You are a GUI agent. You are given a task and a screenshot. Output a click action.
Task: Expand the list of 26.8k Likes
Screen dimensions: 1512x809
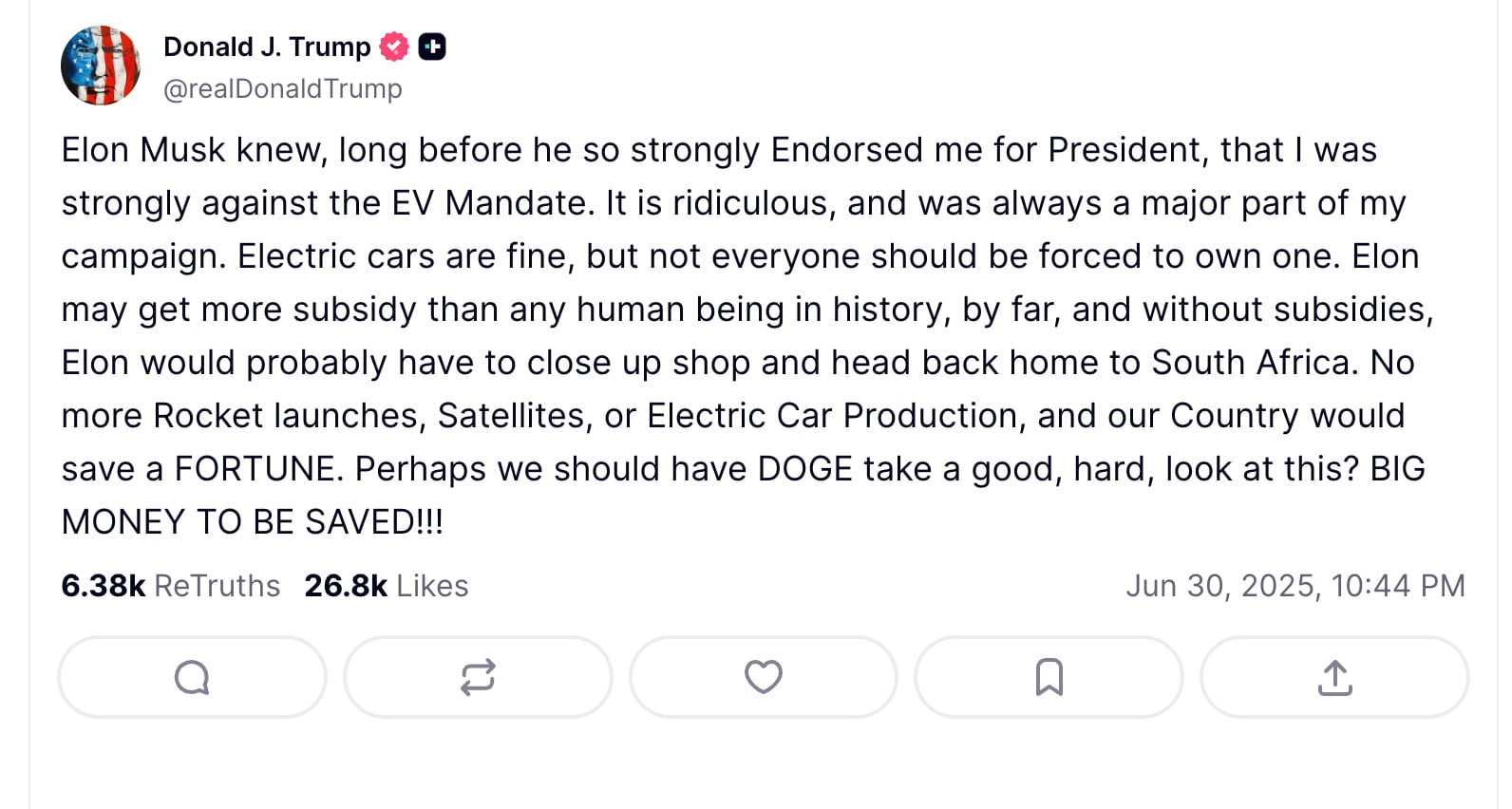tap(386, 586)
